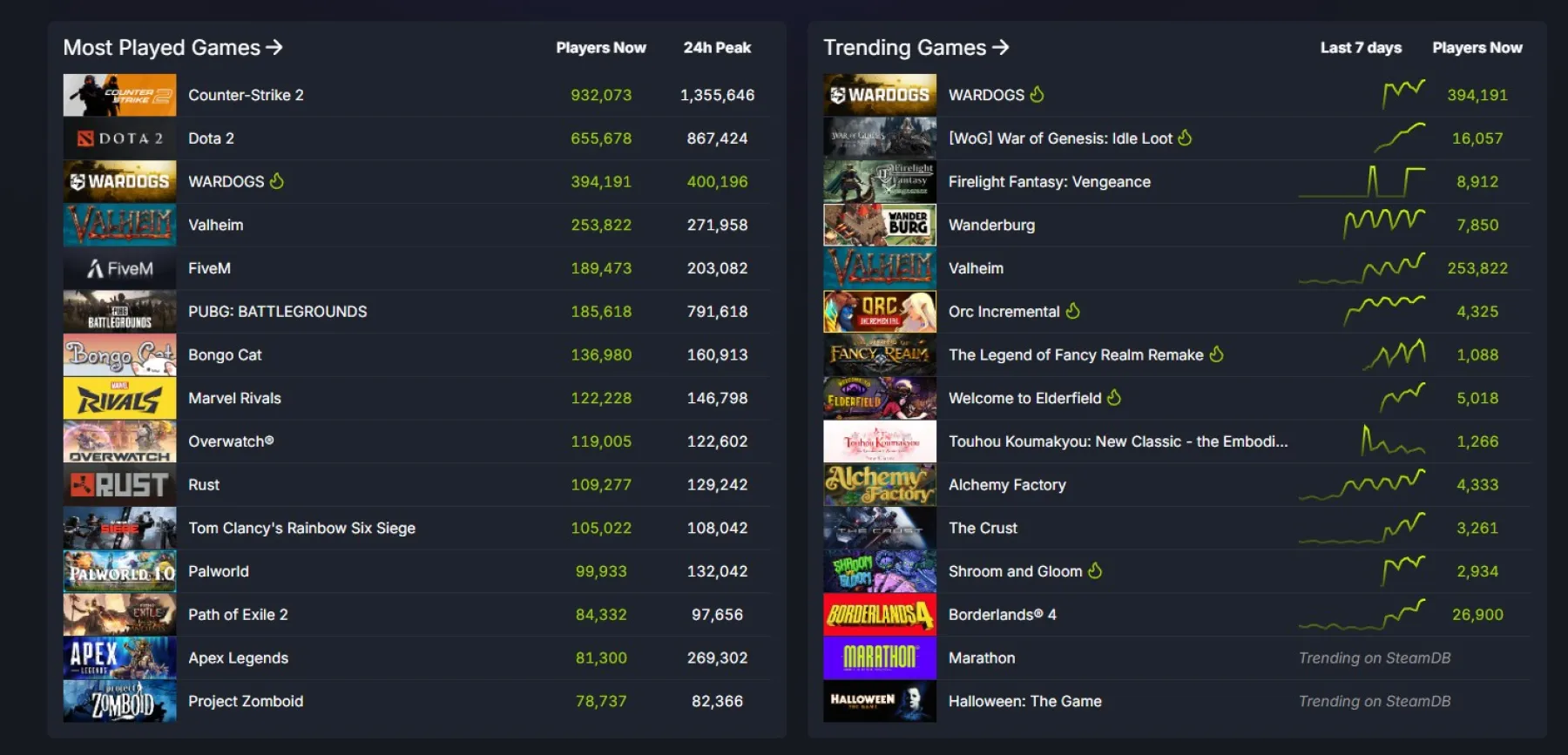Click the flame icon next to Shroom and Gloom

click(x=1095, y=570)
